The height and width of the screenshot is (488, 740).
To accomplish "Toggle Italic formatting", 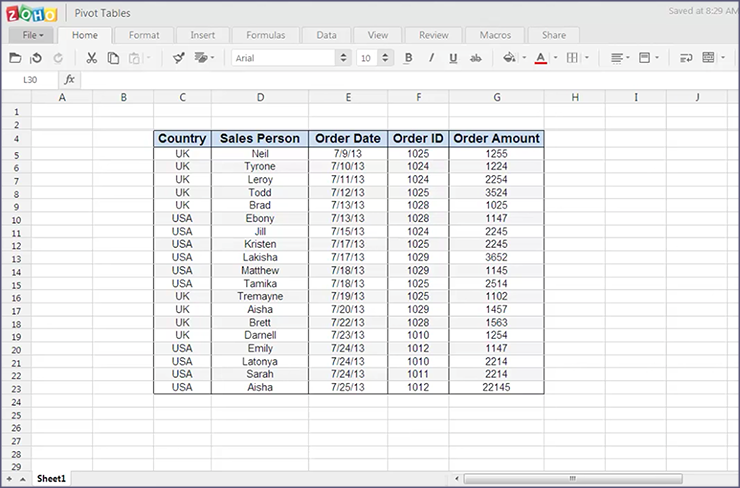I will [x=431, y=58].
